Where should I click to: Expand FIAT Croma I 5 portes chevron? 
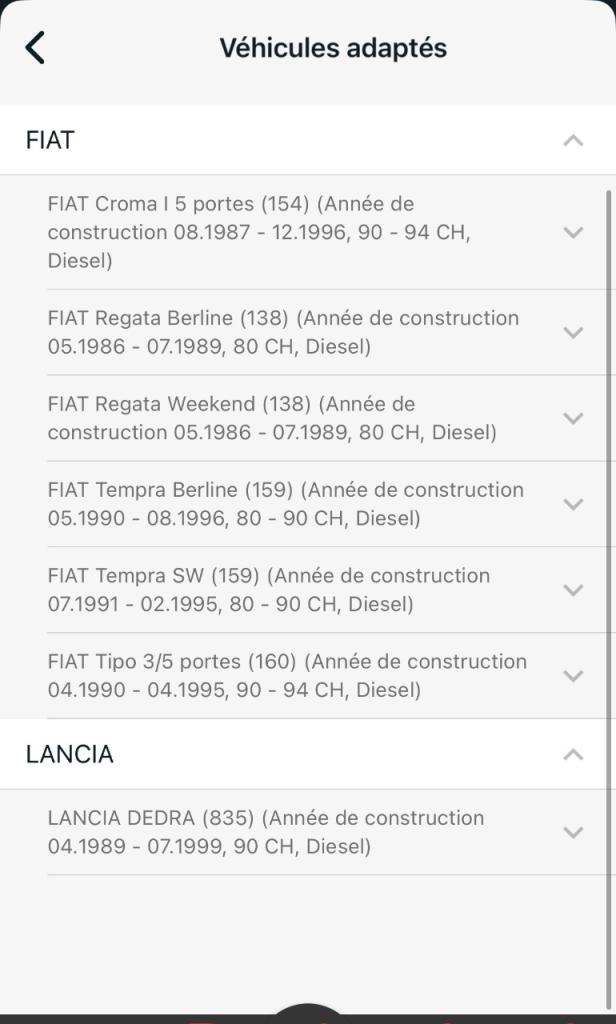click(573, 233)
